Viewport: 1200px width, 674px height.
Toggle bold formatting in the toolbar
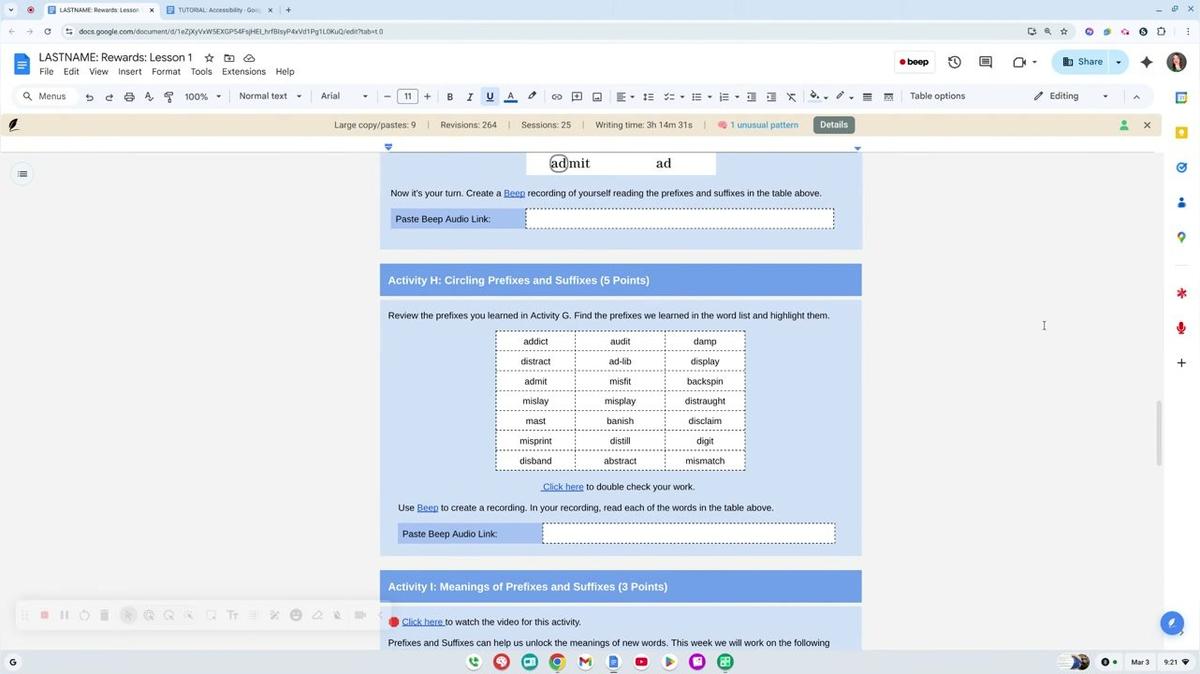click(x=450, y=96)
